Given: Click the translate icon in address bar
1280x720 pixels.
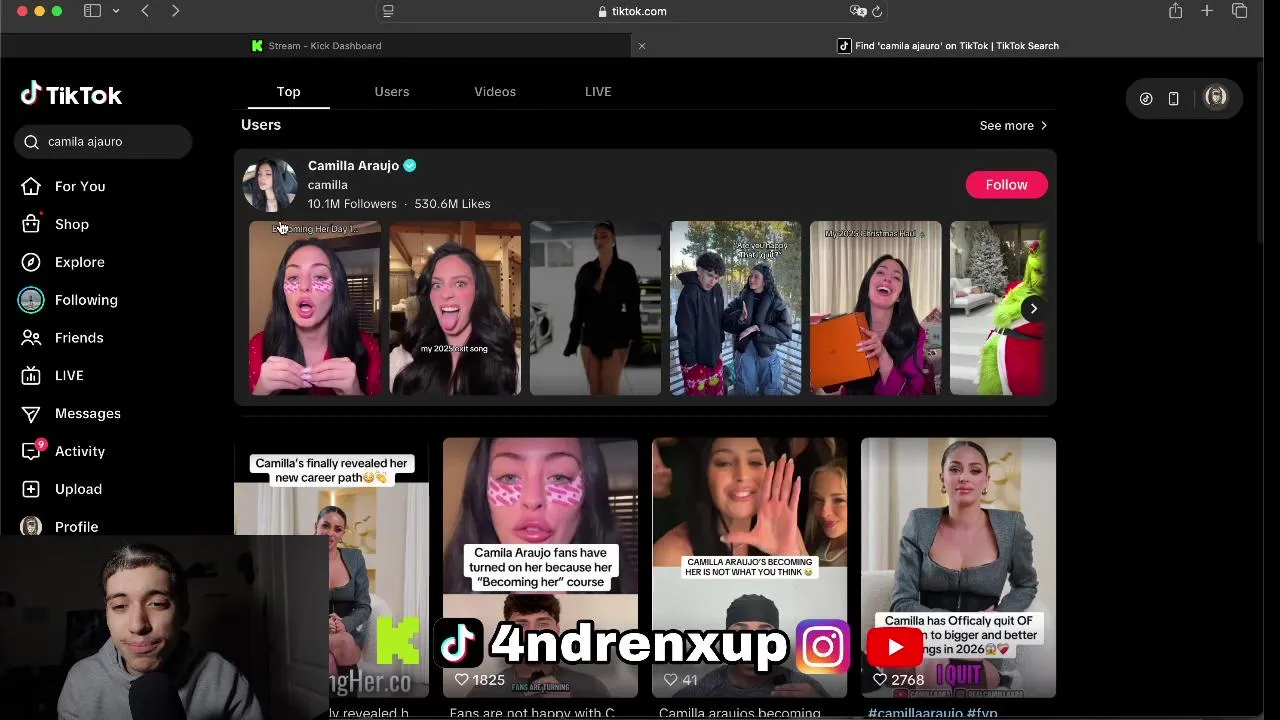Looking at the screenshot, I should tap(857, 11).
